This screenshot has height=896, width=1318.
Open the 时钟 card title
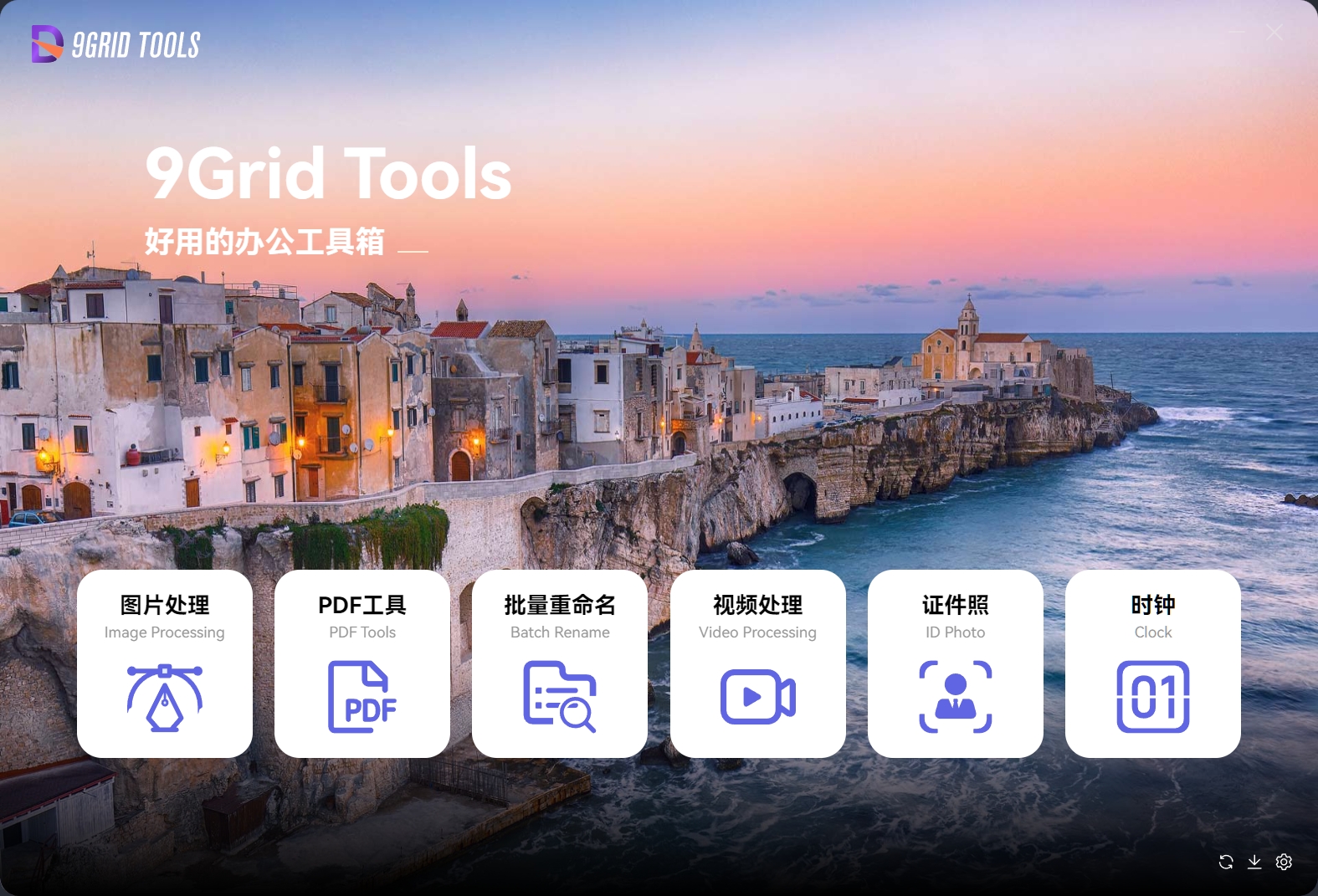click(1152, 605)
